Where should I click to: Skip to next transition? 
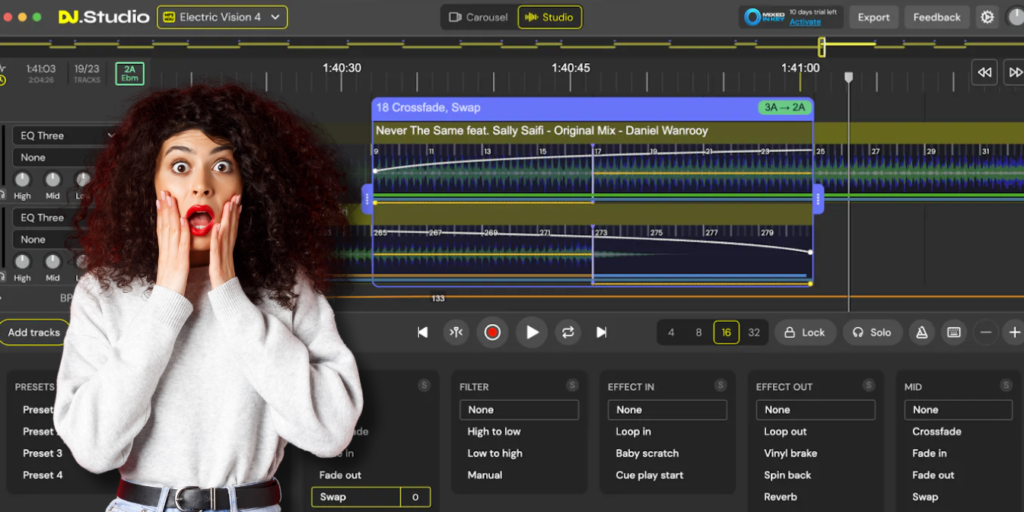(x=601, y=332)
